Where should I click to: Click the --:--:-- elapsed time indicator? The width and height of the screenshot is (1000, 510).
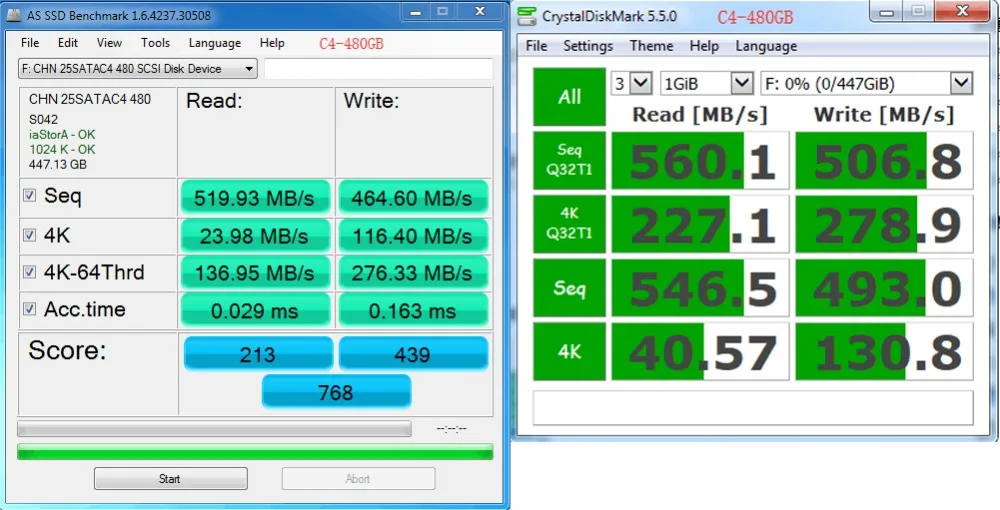tap(452, 429)
